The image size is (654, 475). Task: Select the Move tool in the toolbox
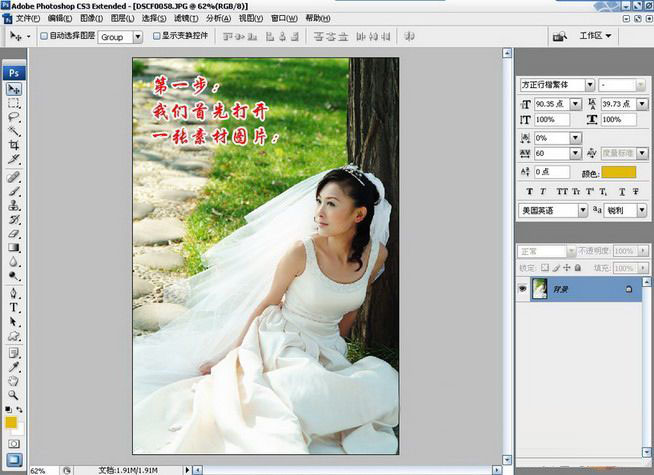[x=14, y=89]
